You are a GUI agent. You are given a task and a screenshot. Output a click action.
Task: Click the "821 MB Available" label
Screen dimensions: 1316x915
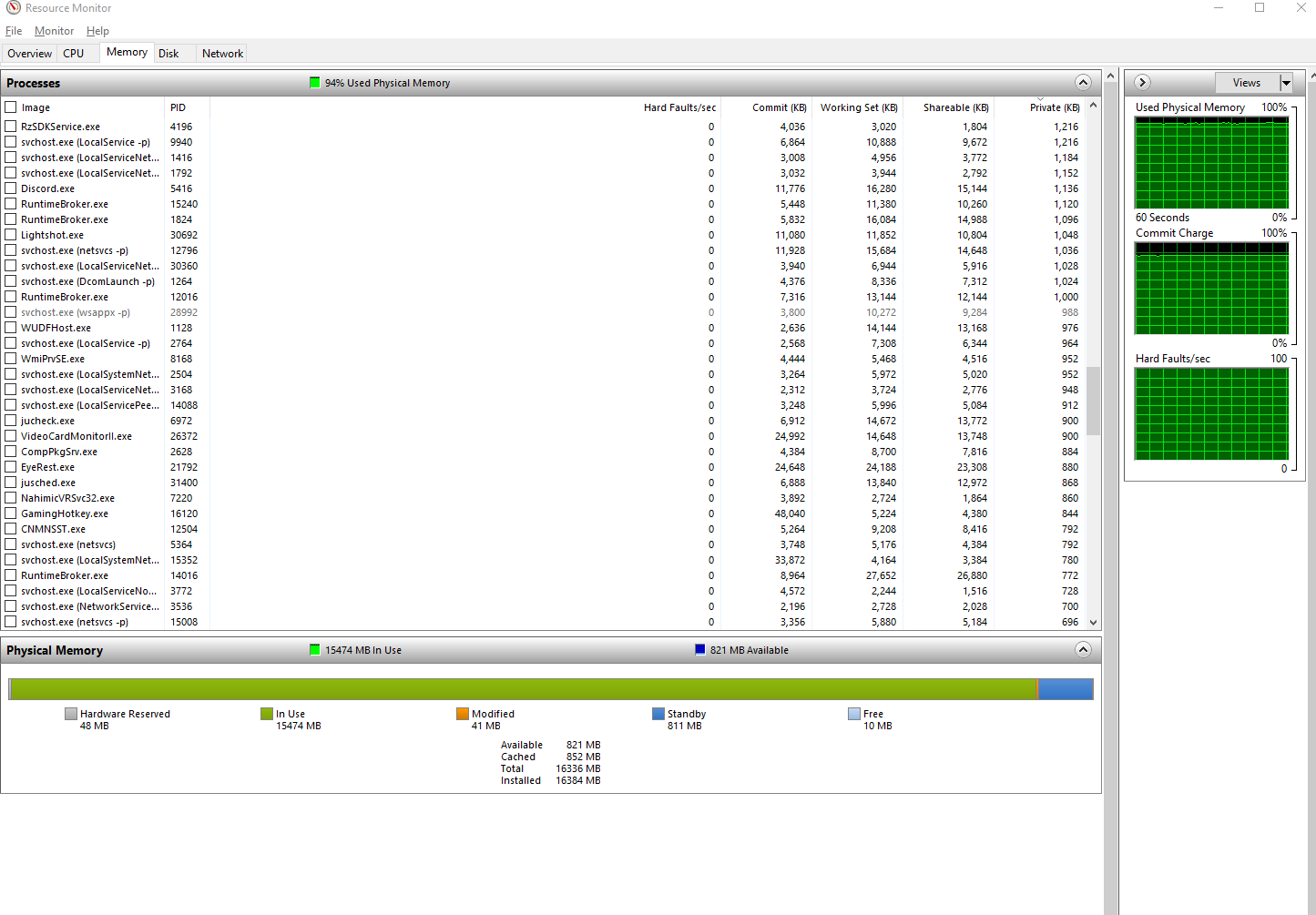(750, 650)
